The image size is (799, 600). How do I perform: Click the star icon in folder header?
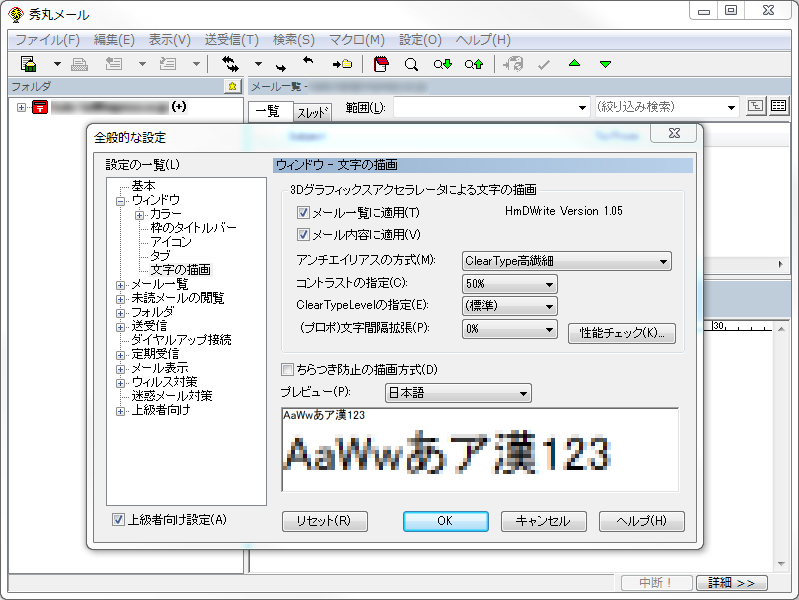pos(232,87)
